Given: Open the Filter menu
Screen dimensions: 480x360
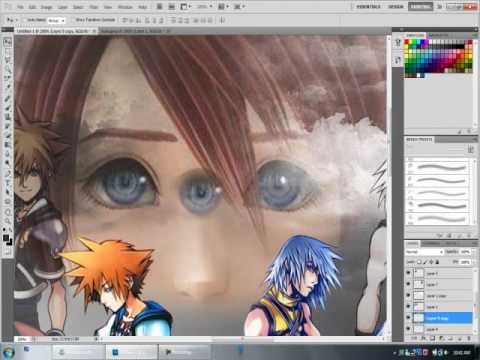Looking at the screenshot, I should click(94, 7).
